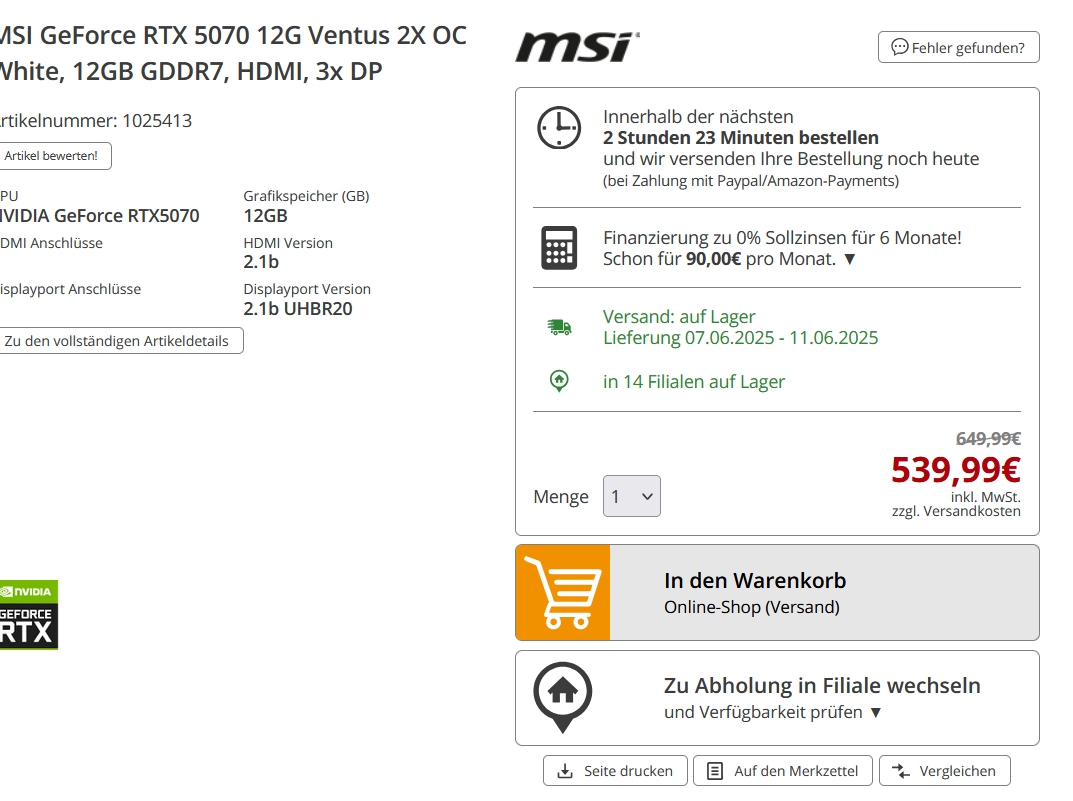This screenshot has height=801, width=1073.
Task: Click the green store location pin icon
Action: (x=559, y=380)
